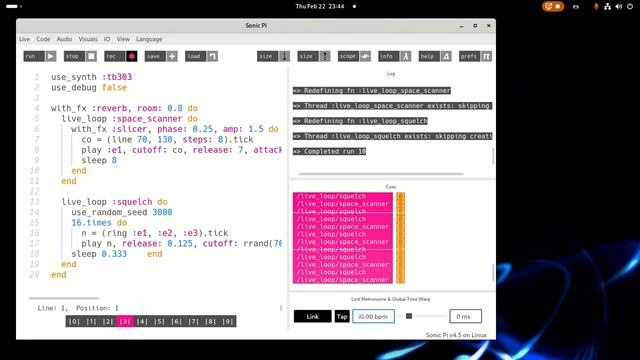
Task: Decrease text size with the size-down button
Action: pyautogui.click(x=273, y=56)
